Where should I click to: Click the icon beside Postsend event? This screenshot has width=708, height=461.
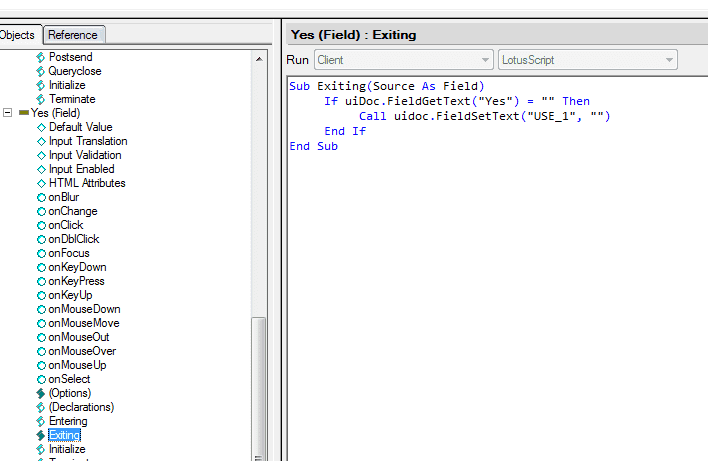[41, 57]
